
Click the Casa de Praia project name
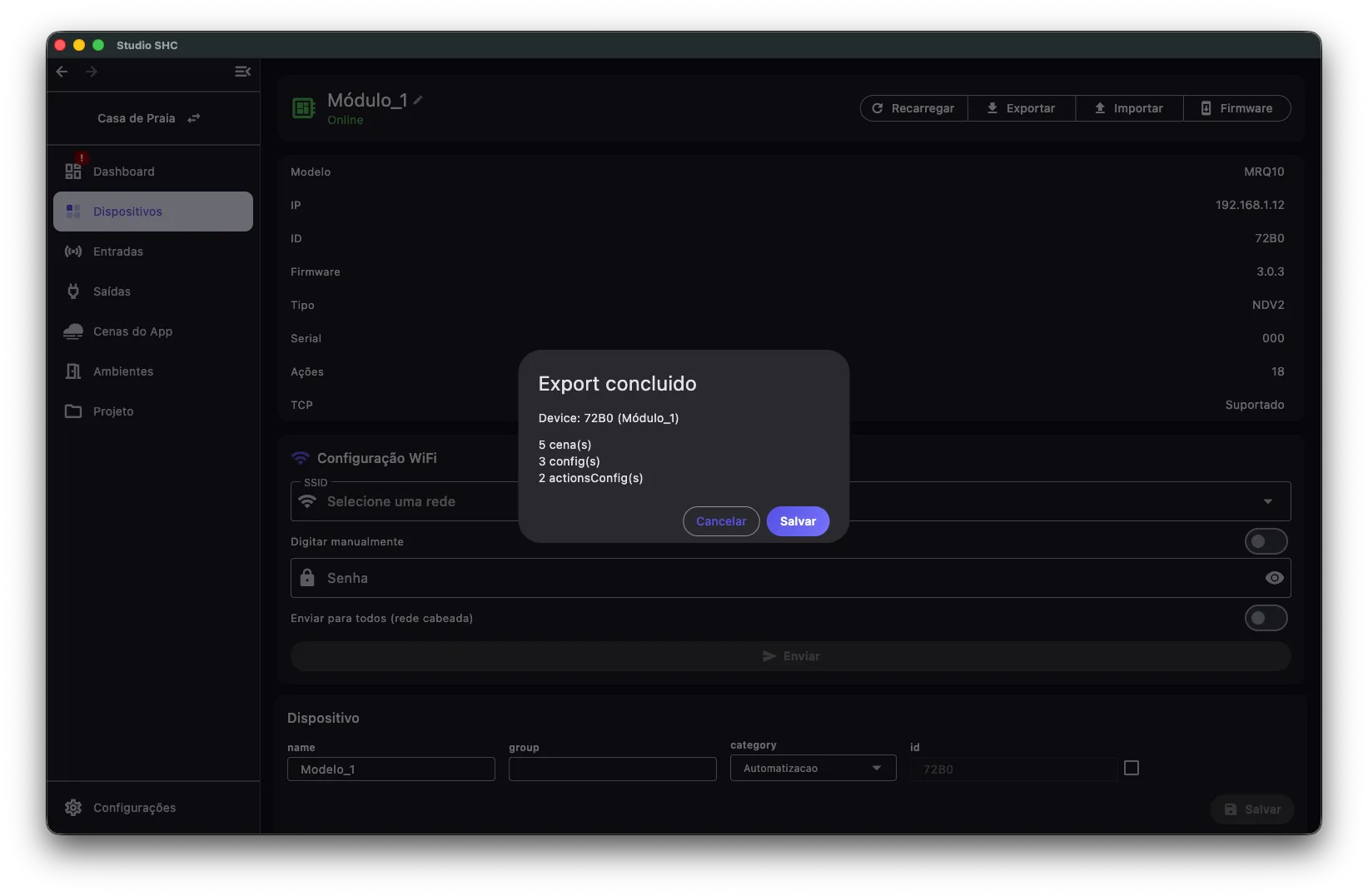coord(137,118)
